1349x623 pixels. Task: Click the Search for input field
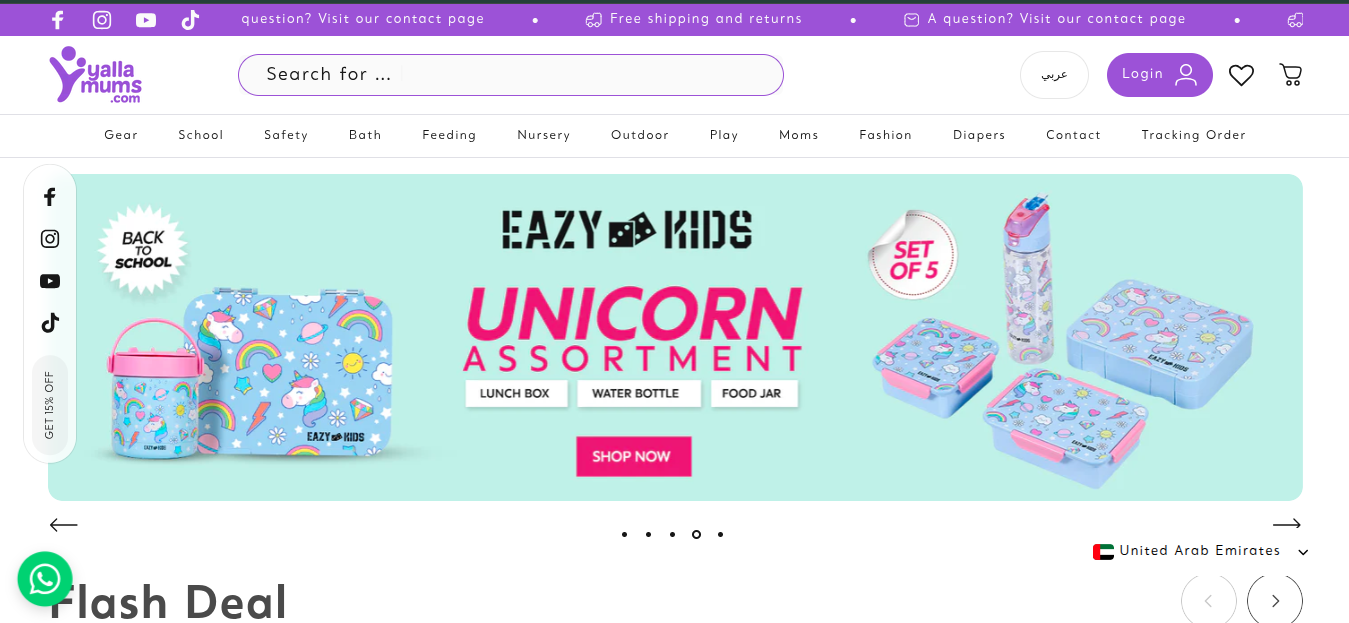click(510, 75)
